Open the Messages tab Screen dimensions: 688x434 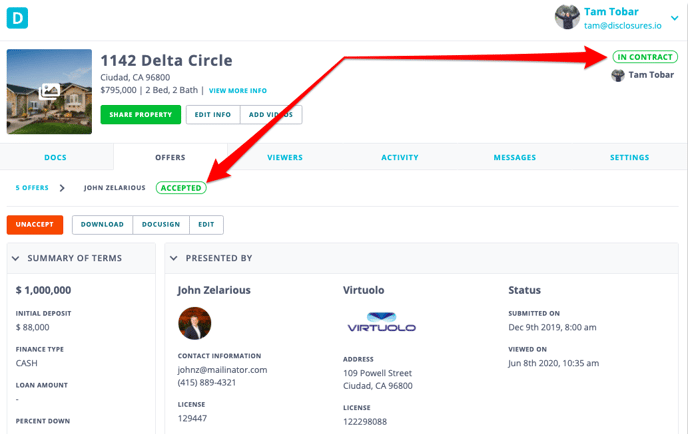(515, 157)
